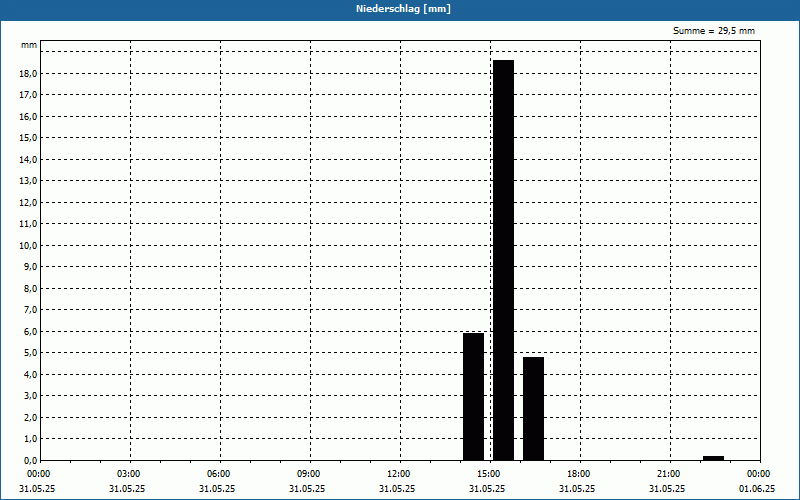Click the 21:00 time axis label
Screen dimensions: 800x500
[x=668, y=474]
